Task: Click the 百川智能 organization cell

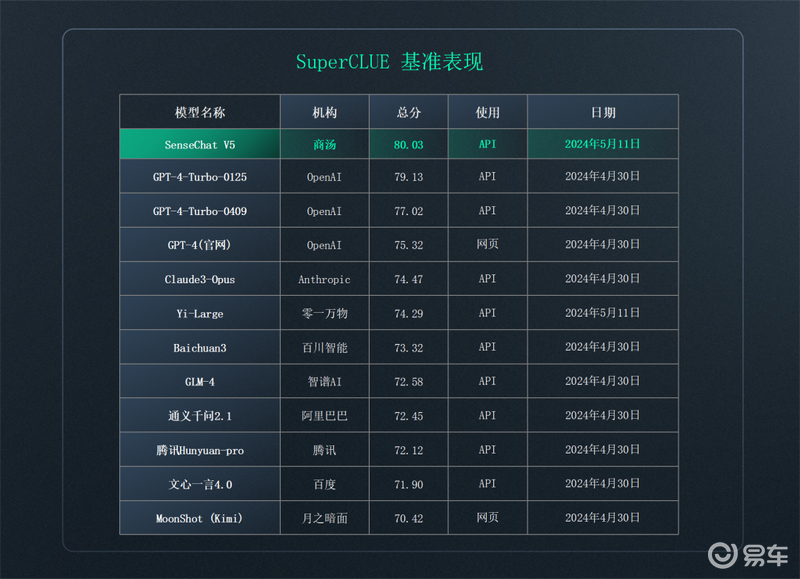Action: [324, 347]
